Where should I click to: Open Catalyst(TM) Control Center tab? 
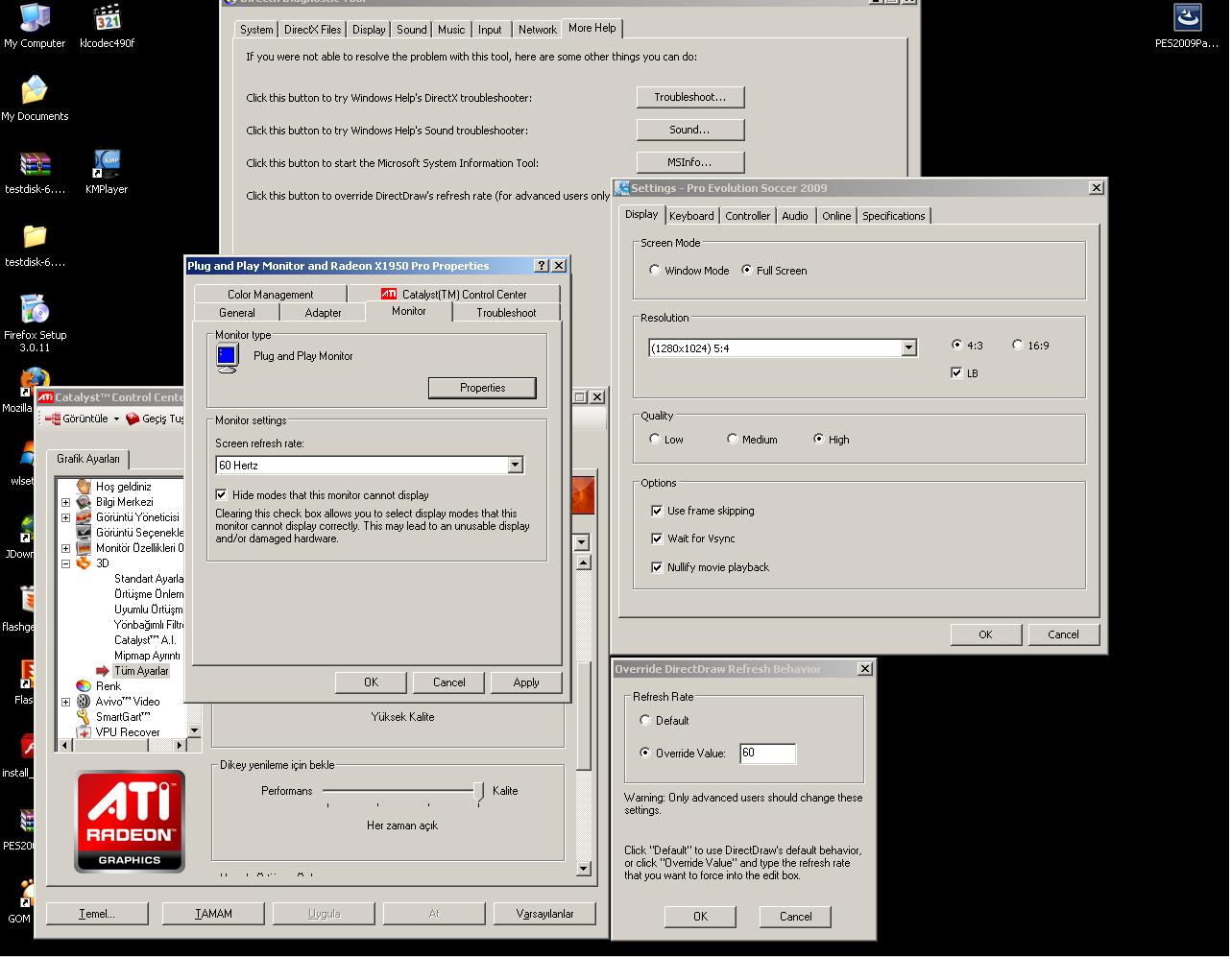click(453, 295)
